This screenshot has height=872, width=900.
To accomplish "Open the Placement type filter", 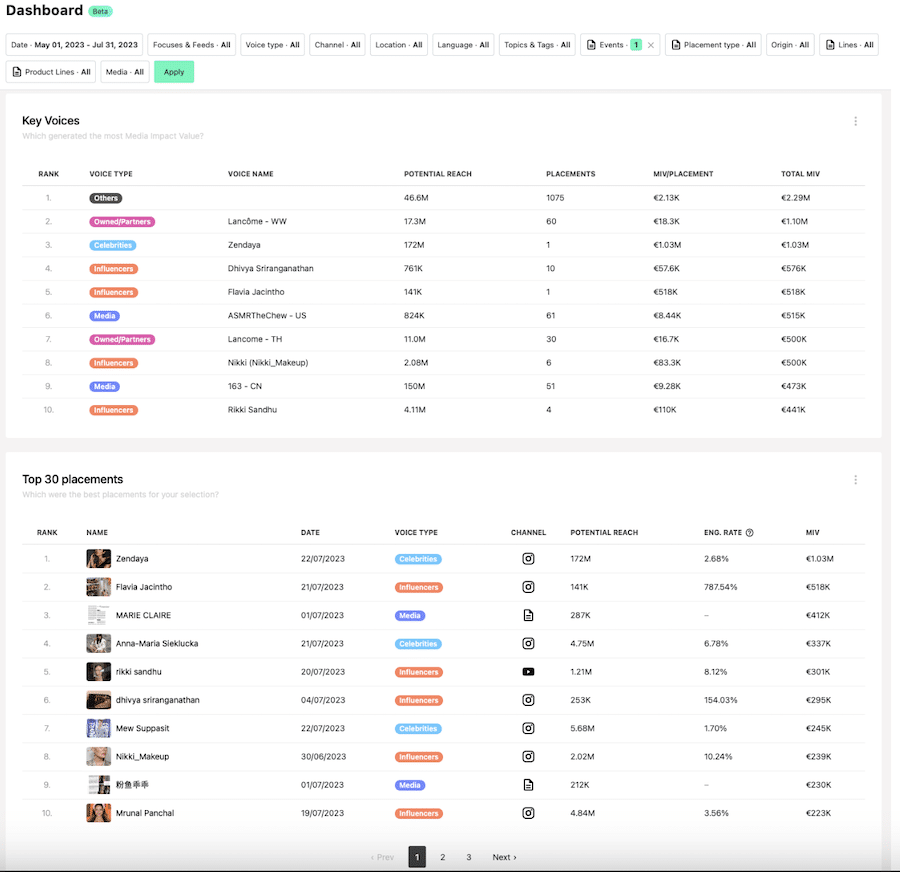I will (713, 45).
